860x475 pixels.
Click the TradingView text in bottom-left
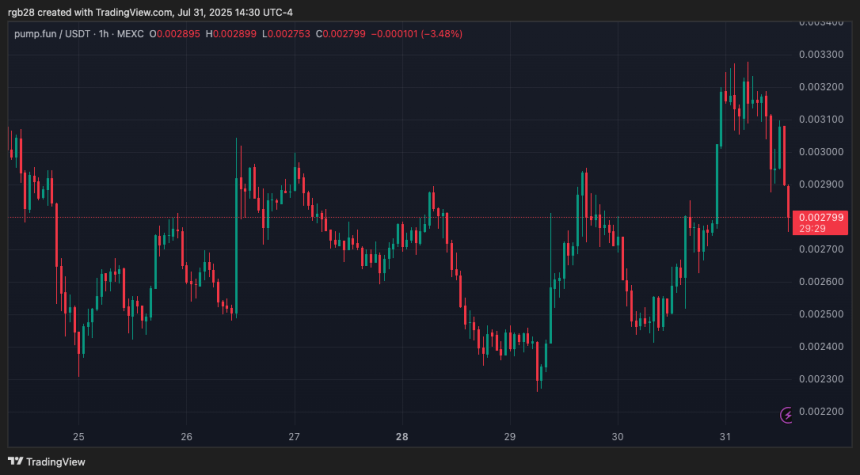(x=56, y=461)
